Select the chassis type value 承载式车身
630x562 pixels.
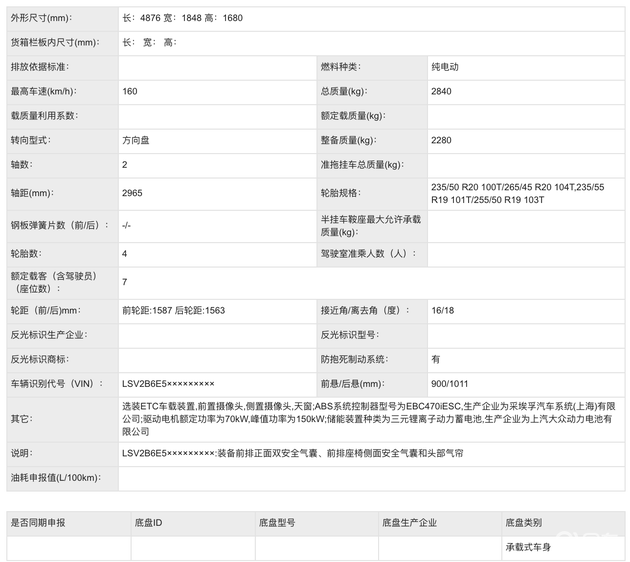pyautogui.click(x=528, y=548)
